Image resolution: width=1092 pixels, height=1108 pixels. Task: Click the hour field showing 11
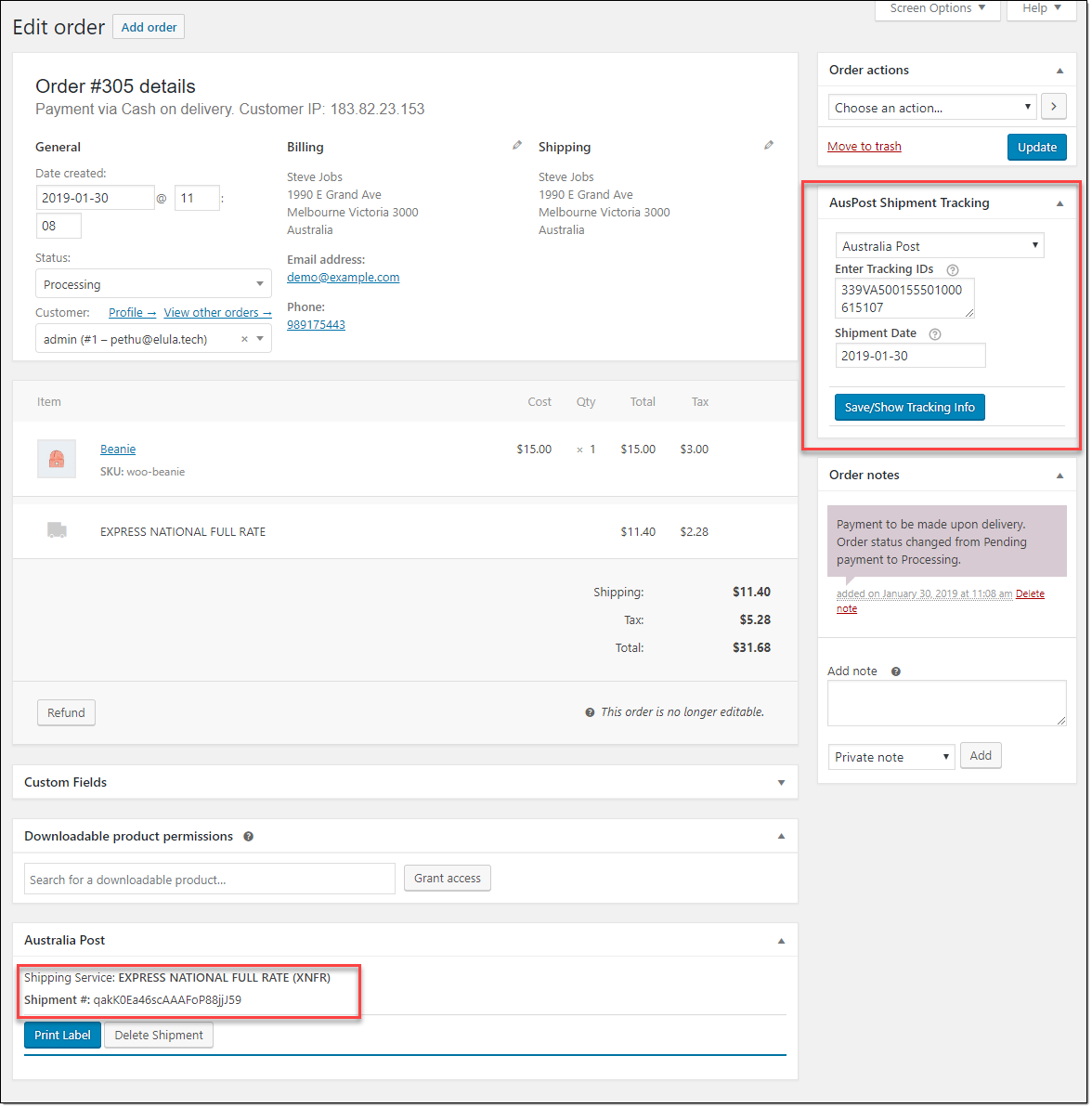197,198
